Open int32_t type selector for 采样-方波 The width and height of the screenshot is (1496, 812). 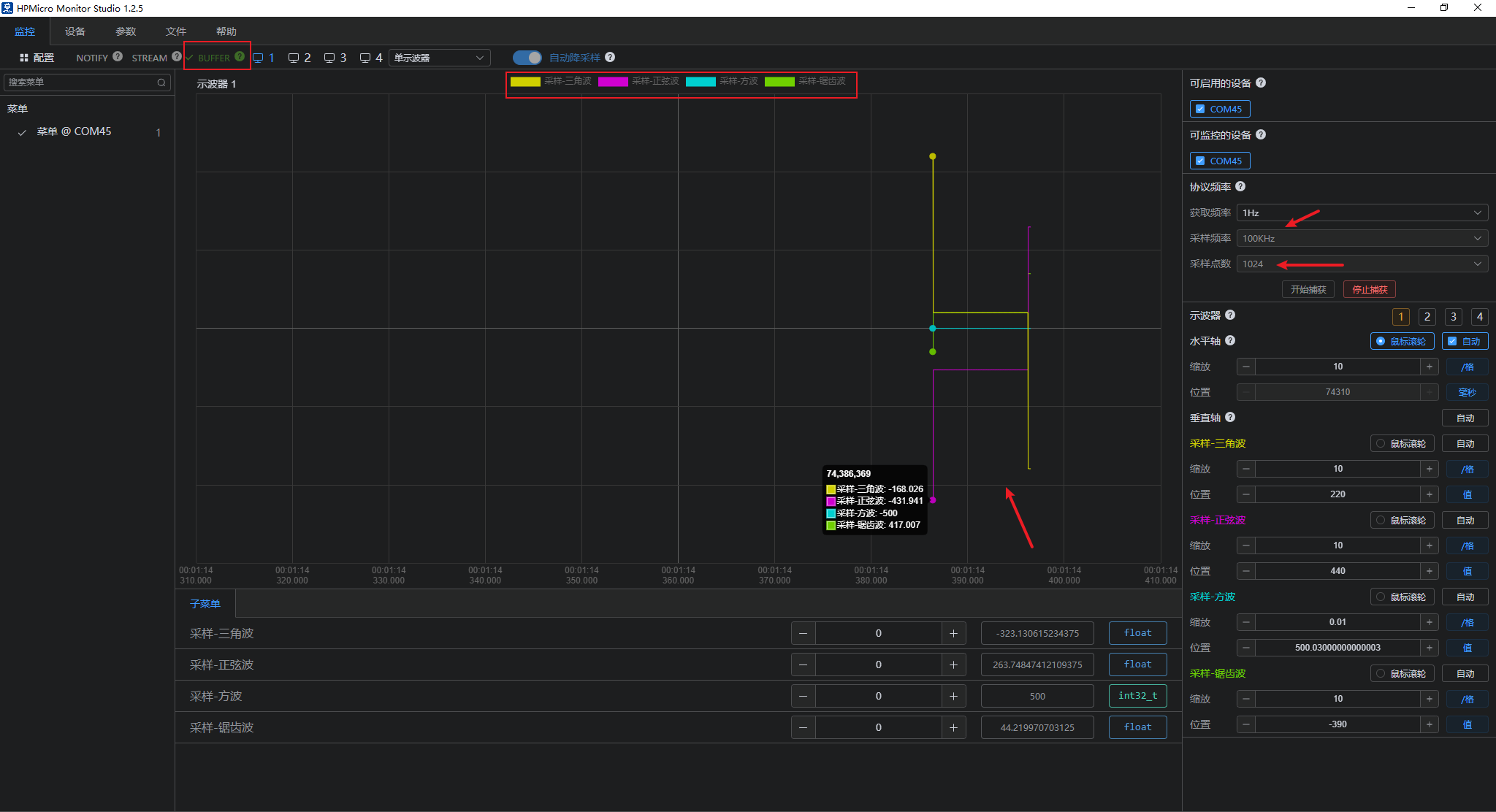tap(1137, 696)
